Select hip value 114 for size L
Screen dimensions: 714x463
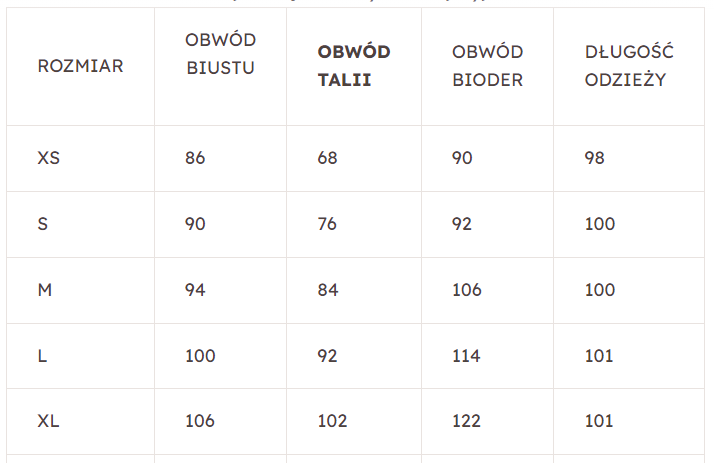(466, 356)
